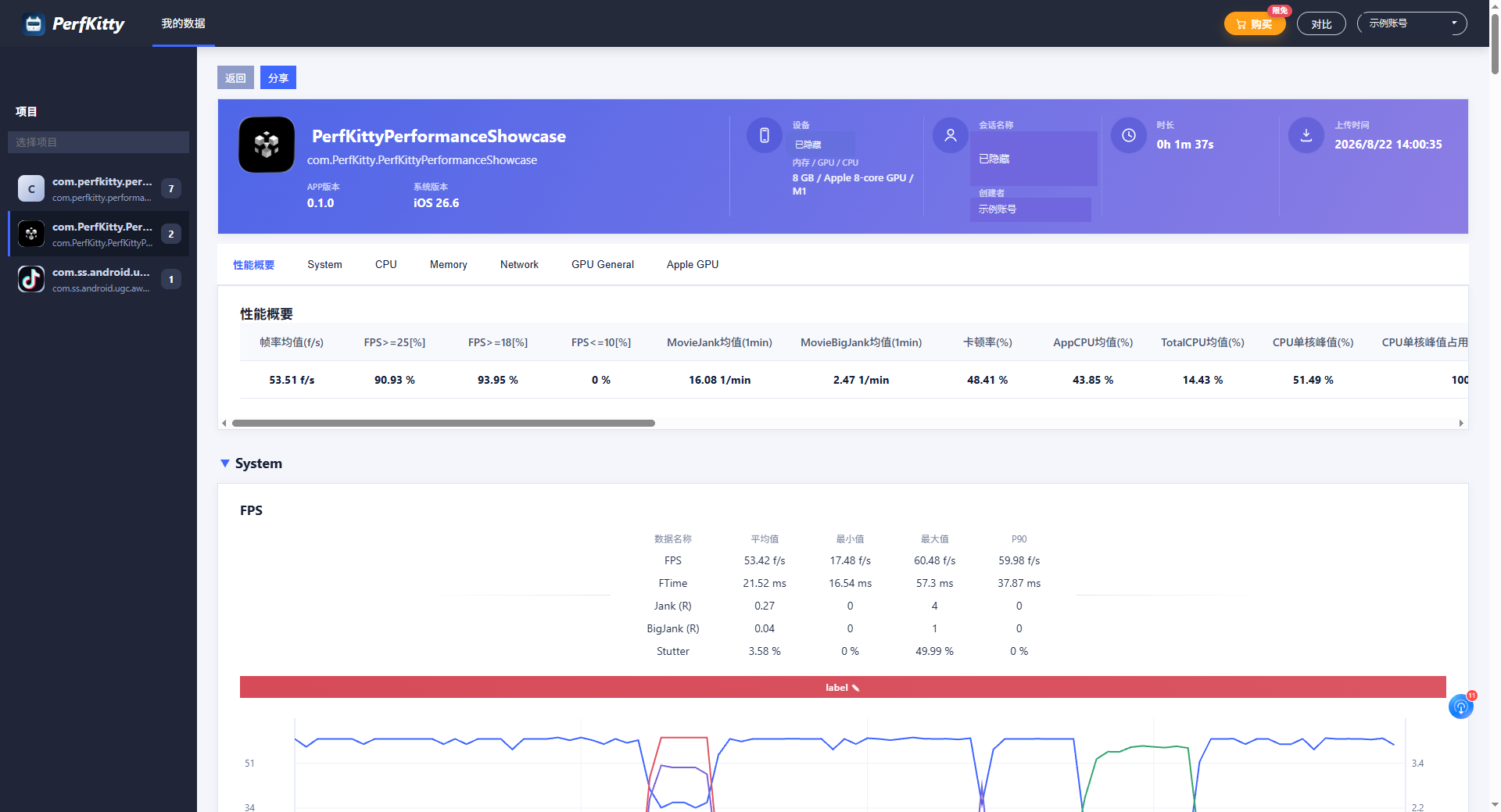Click the right arrow of the summary scrollbar
1501x812 pixels.
click(x=1461, y=423)
